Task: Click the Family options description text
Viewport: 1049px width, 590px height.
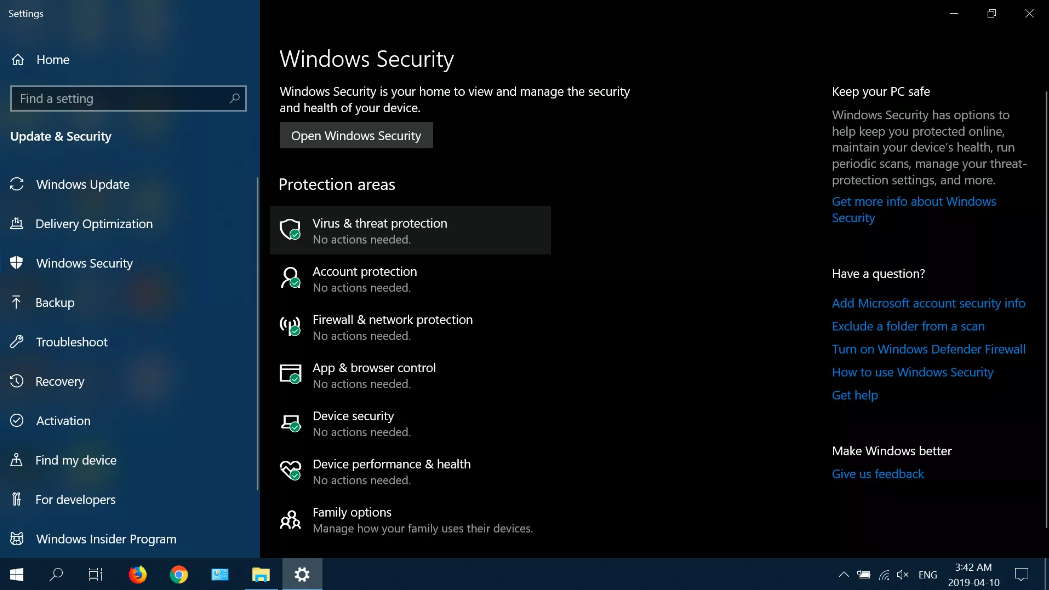Action: click(x=423, y=528)
